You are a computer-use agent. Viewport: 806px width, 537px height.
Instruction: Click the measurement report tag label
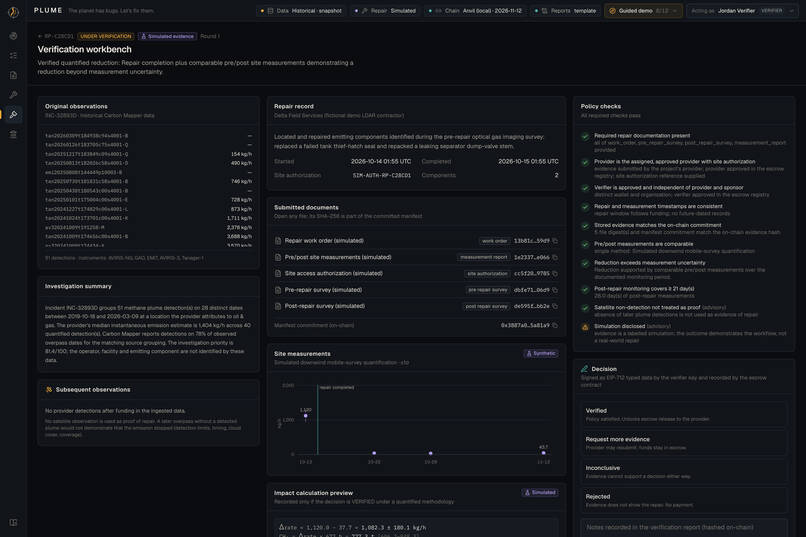pos(484,257)
